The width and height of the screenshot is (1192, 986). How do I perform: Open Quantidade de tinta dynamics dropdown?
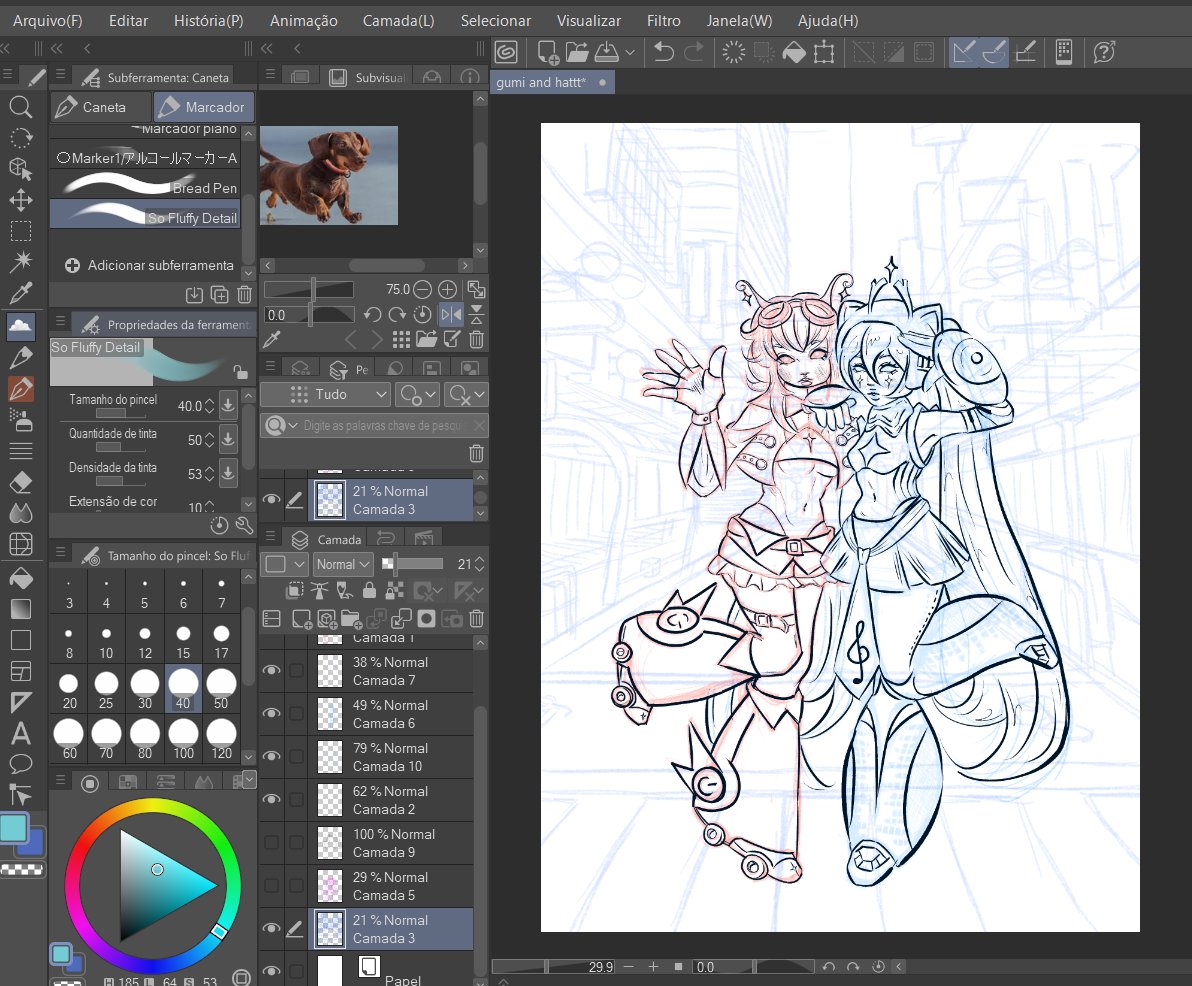[x=228, y=439]
